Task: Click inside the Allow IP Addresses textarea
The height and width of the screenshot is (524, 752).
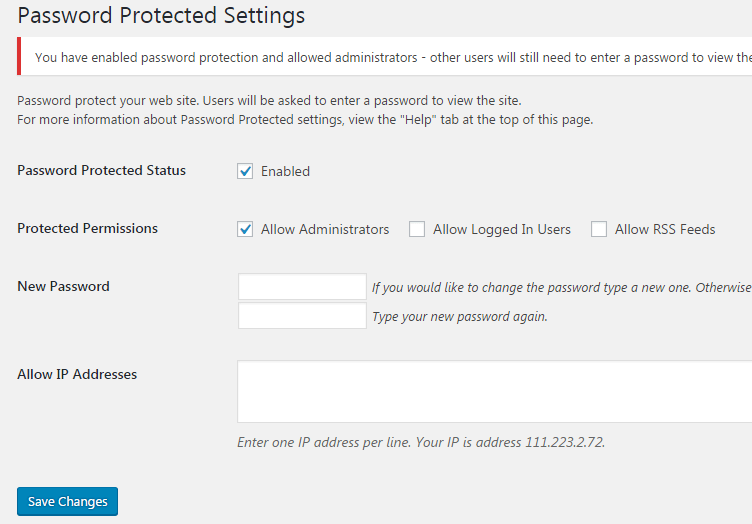Action: [x=494, y=391]
